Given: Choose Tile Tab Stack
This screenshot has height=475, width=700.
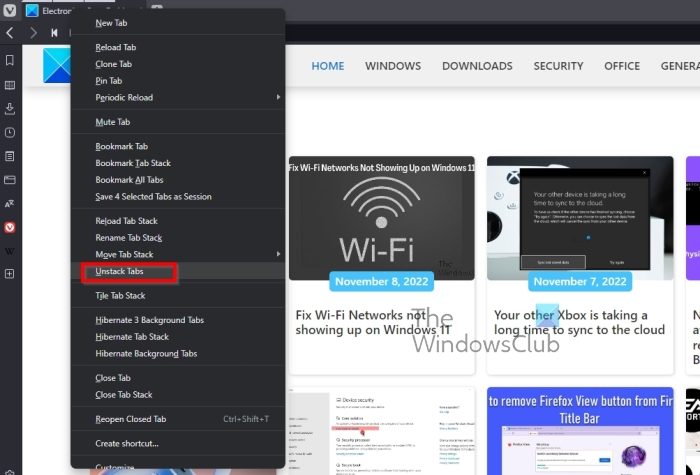Looking at the screenshot, I should click(178, 296).
